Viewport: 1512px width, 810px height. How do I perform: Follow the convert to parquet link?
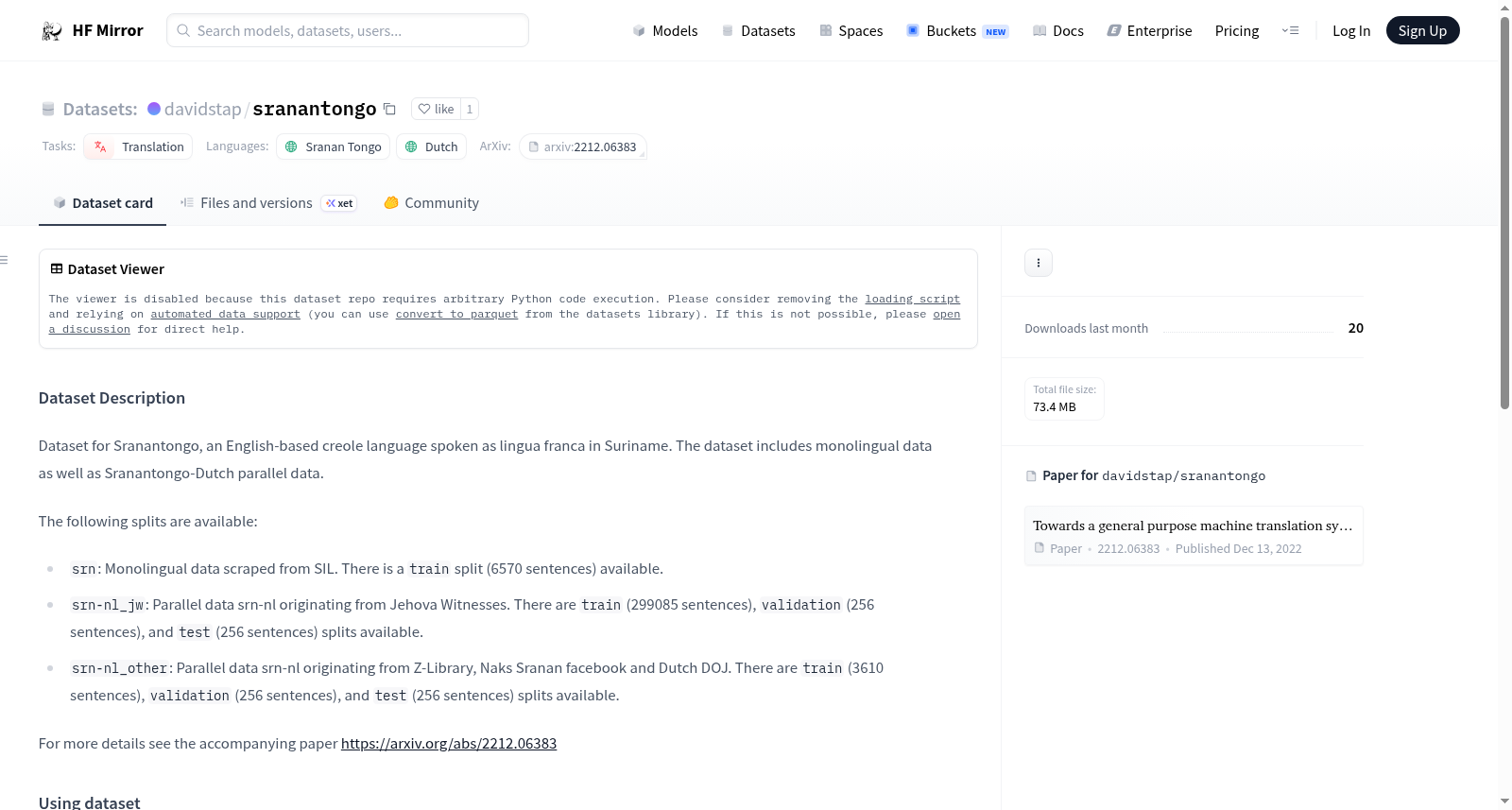pyautogui.click(x=456, y=314)
